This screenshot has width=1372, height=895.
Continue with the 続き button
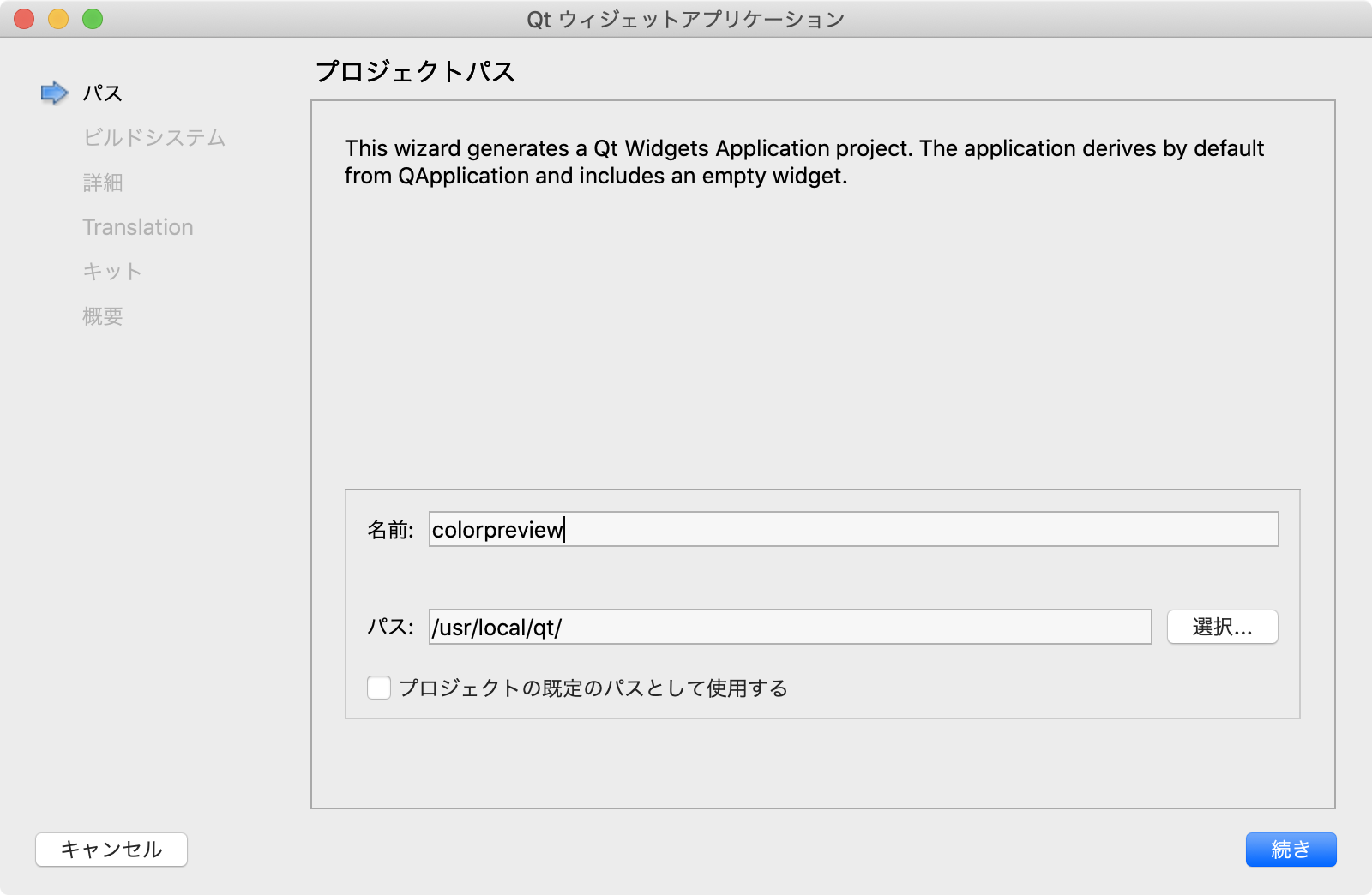1291,850
